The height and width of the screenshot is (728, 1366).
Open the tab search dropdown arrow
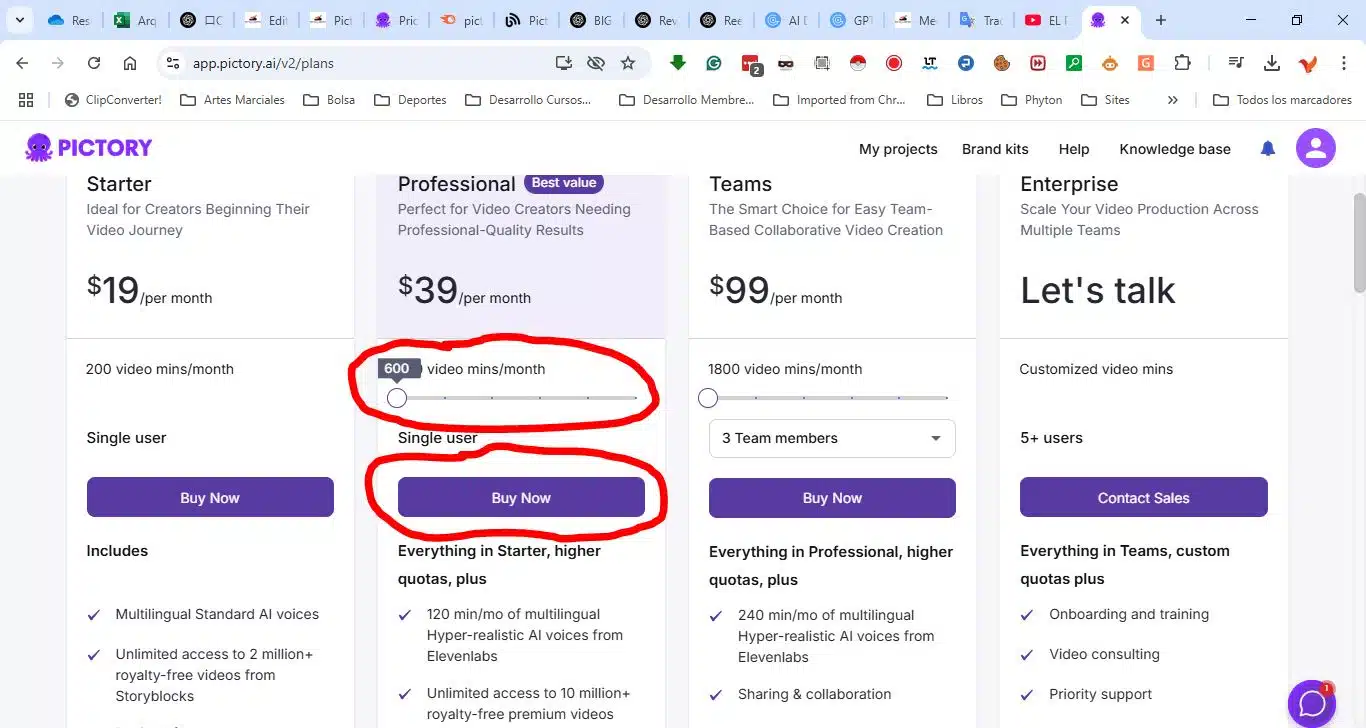[19, 20]
